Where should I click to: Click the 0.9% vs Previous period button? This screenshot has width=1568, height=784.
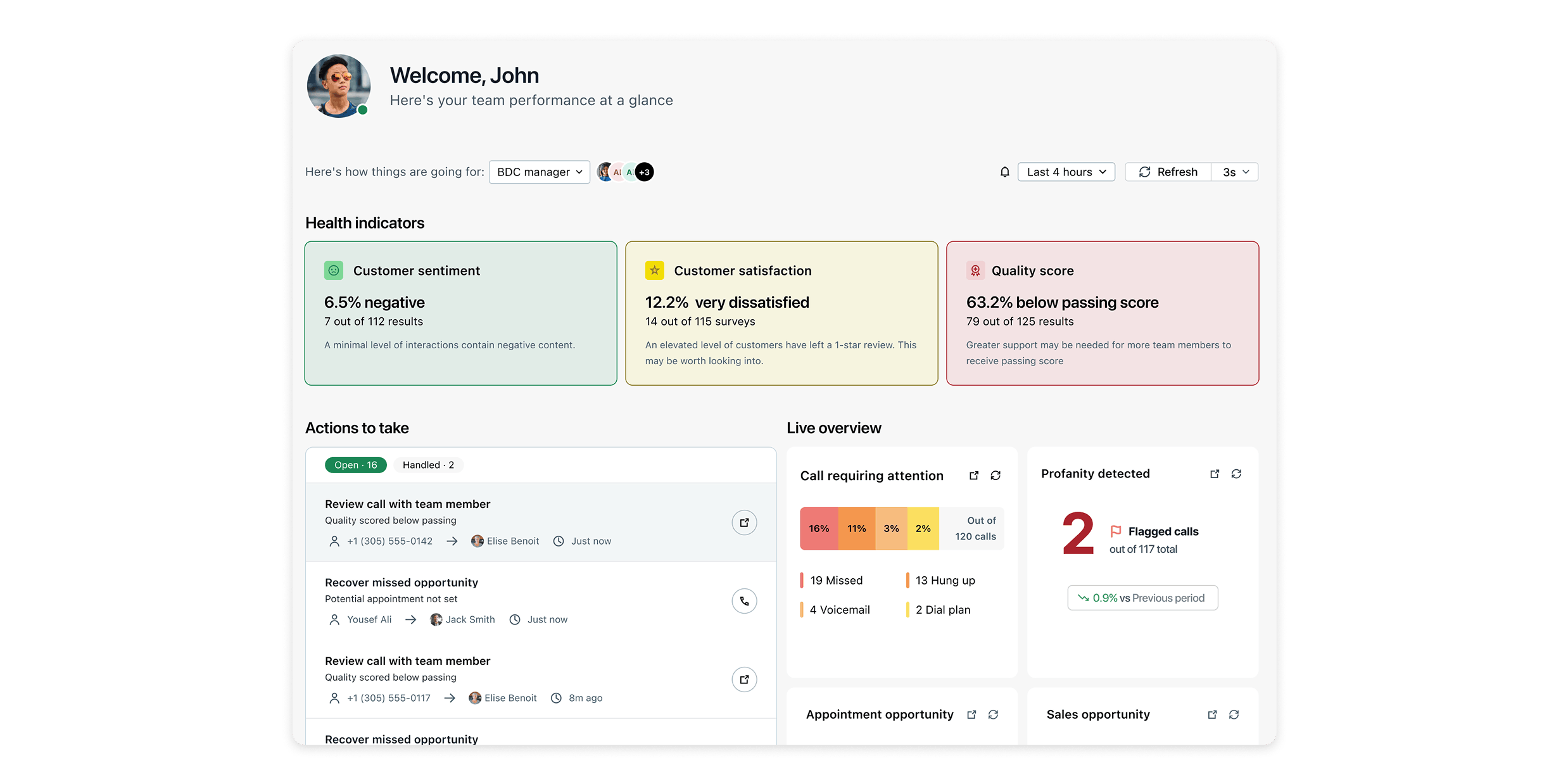coord(1142,598)
